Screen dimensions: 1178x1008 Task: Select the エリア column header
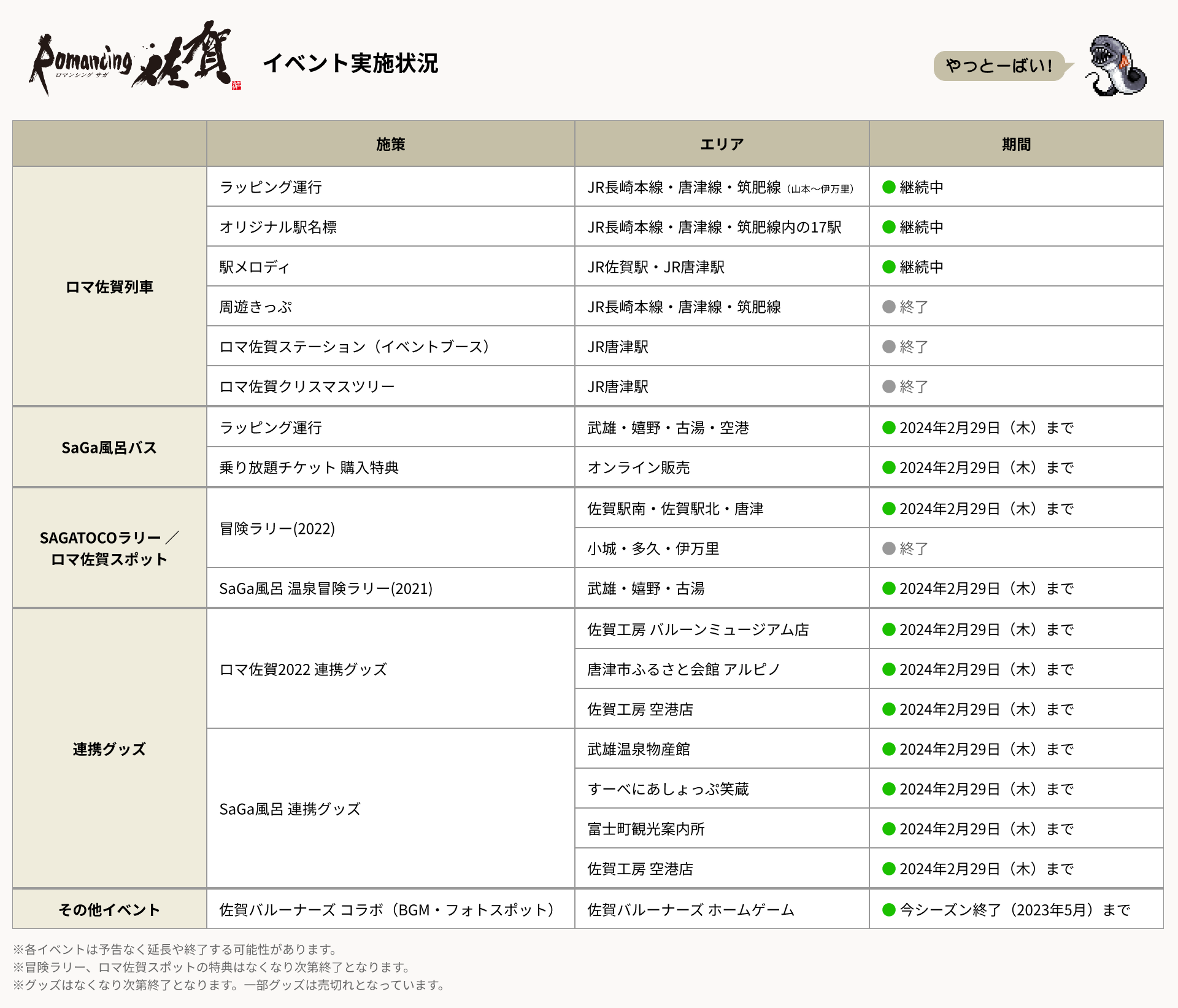coord(722,144)
